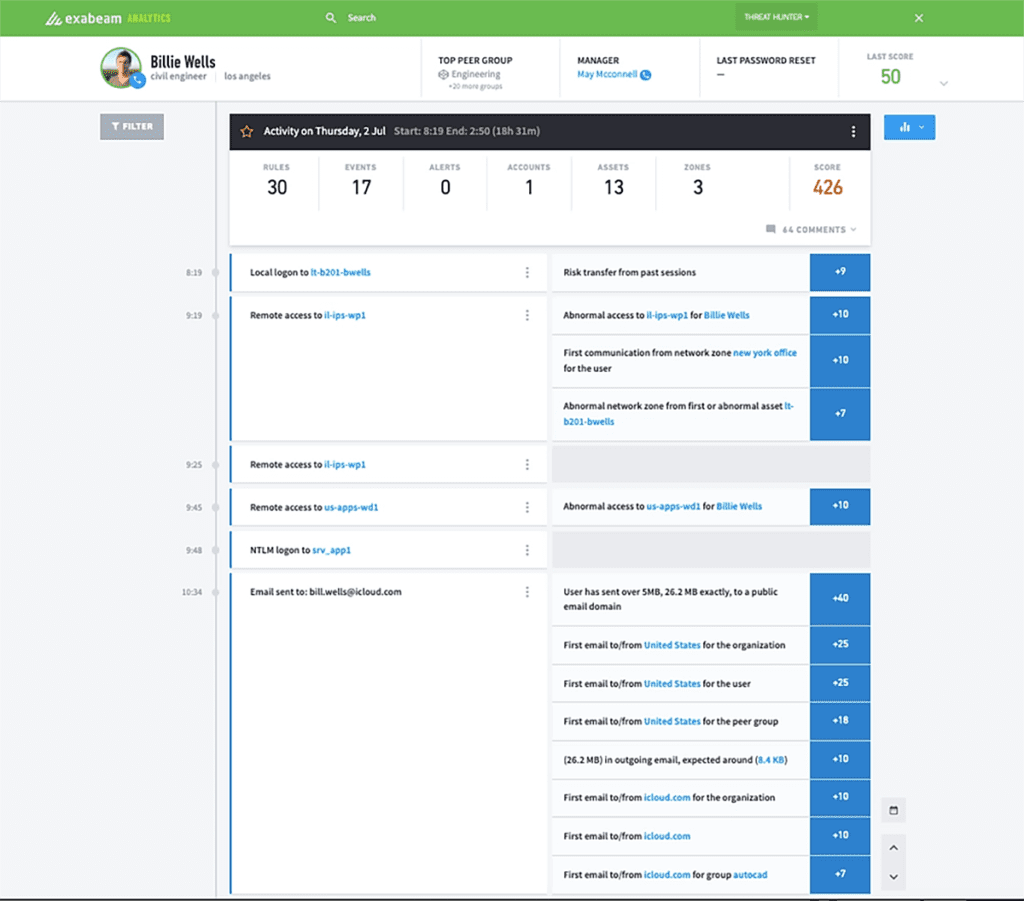Screen dimensions: 1024x901
Task: Open options menu for Email sent event
Action: (x=527, y=592)
